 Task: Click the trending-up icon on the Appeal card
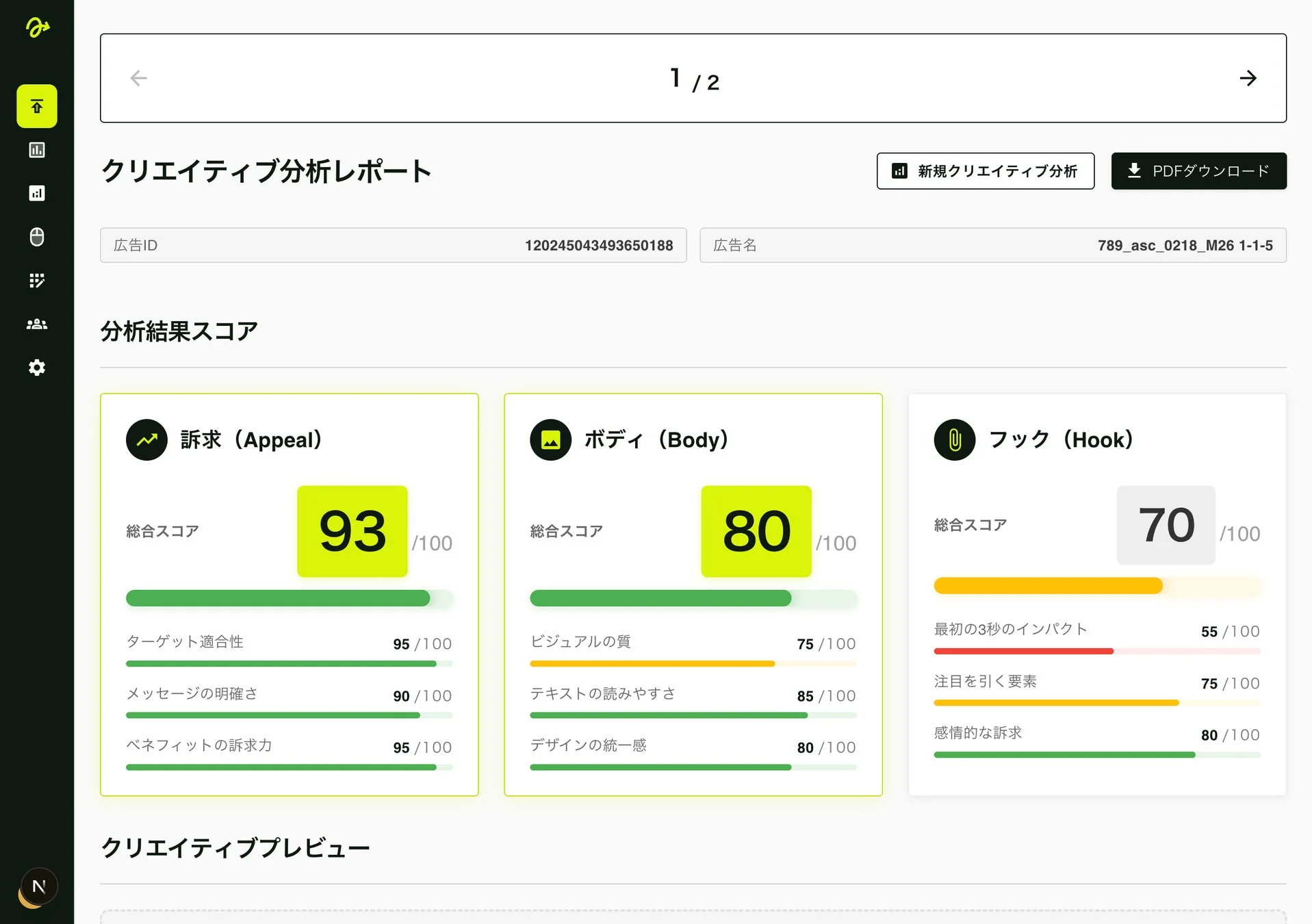[x=146, y=439]
